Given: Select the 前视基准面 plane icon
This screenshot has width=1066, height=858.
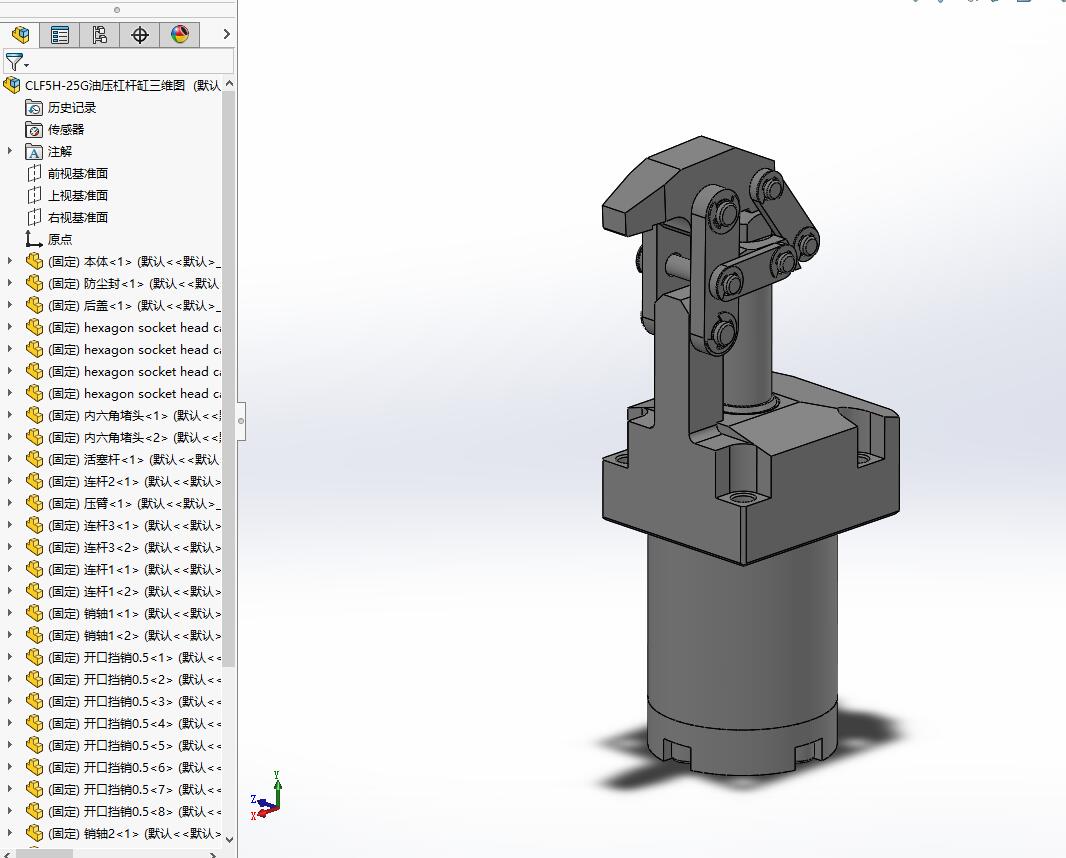Looking at the screenshot, I should coord(33,173).
